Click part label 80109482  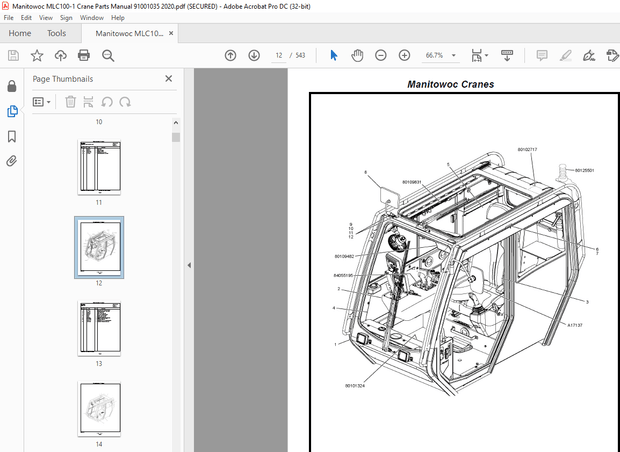tap(344, 256)
